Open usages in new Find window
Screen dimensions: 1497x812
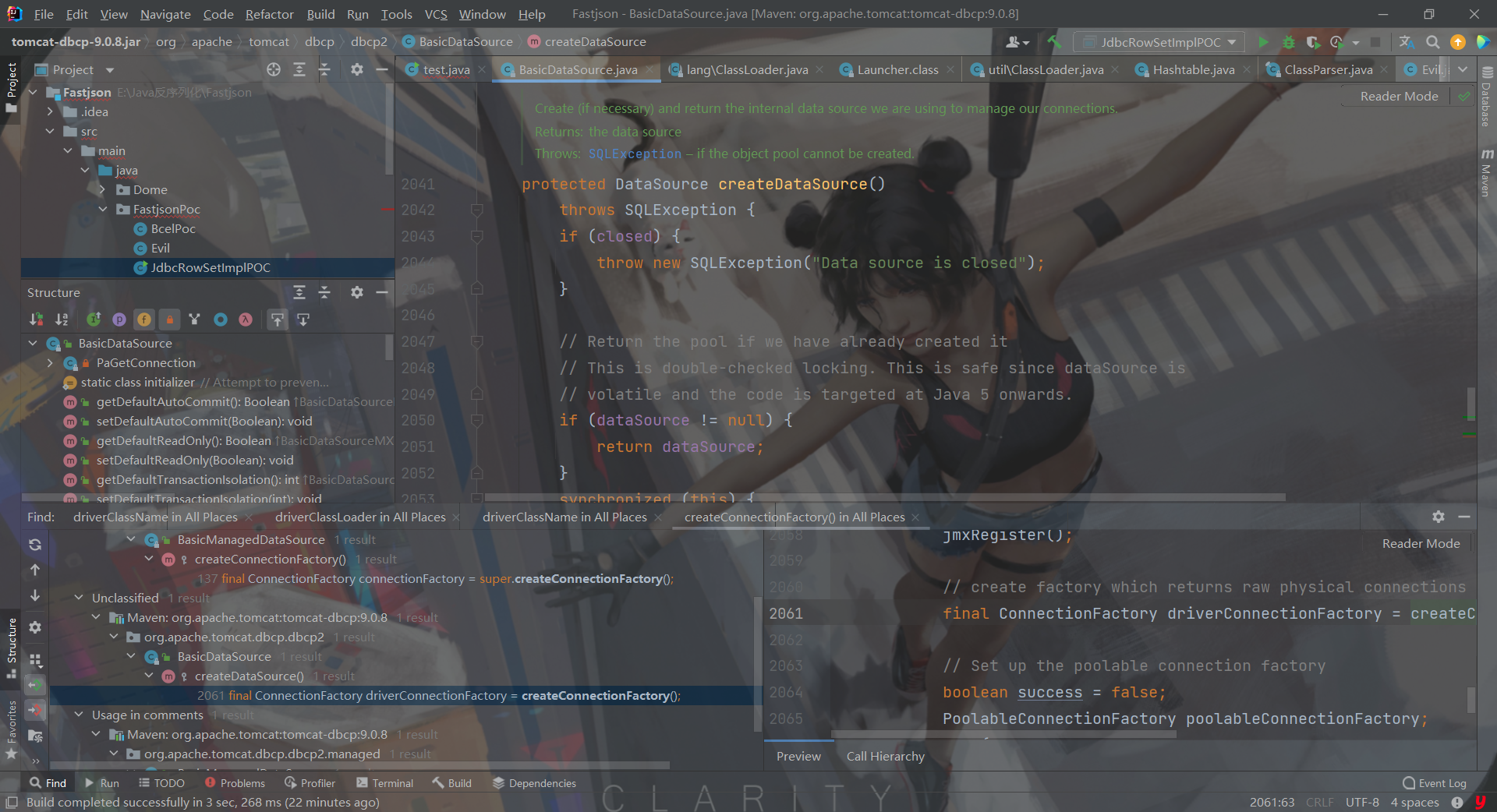pyautogui.click(x=35, y=736)
